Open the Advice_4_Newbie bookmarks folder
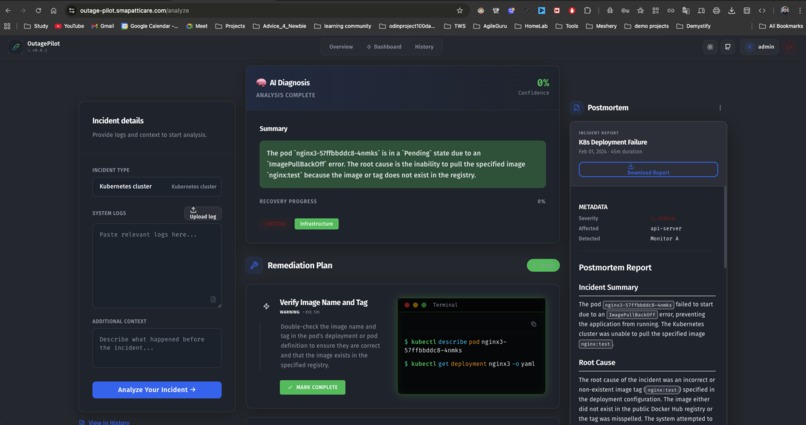806x425 pixels. pos(279,26)
